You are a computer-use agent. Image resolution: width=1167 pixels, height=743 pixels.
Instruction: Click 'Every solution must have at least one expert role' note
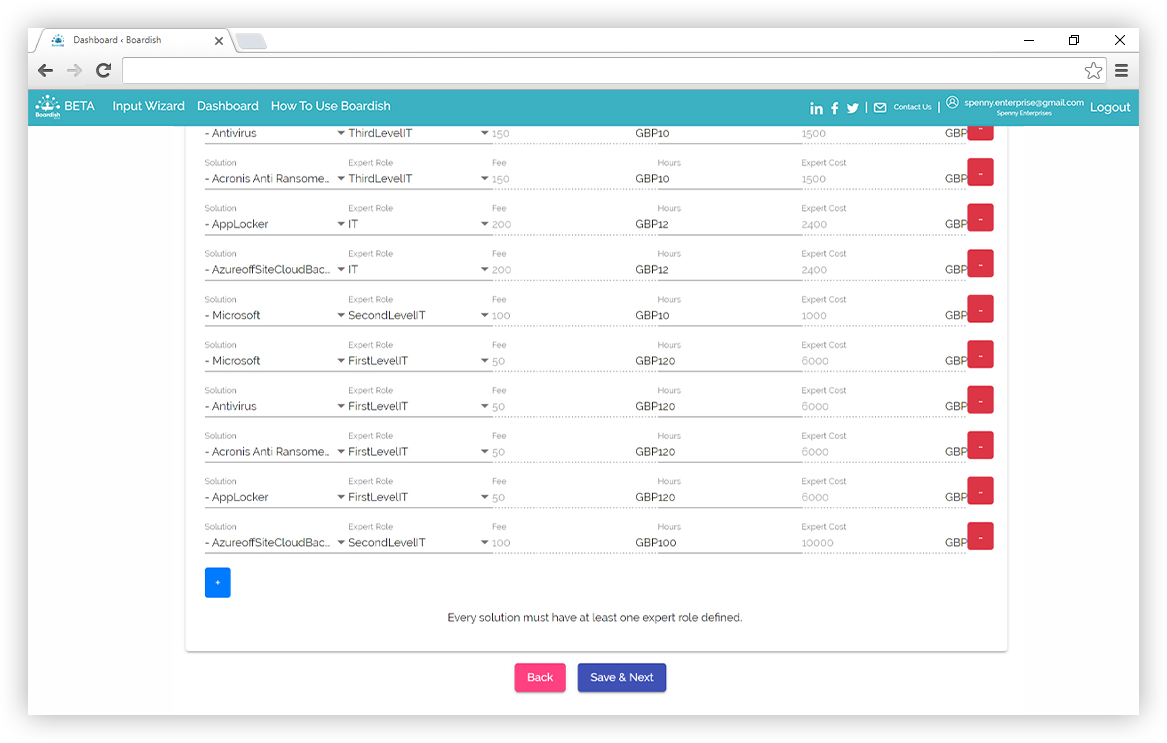[x=595, y=617]
